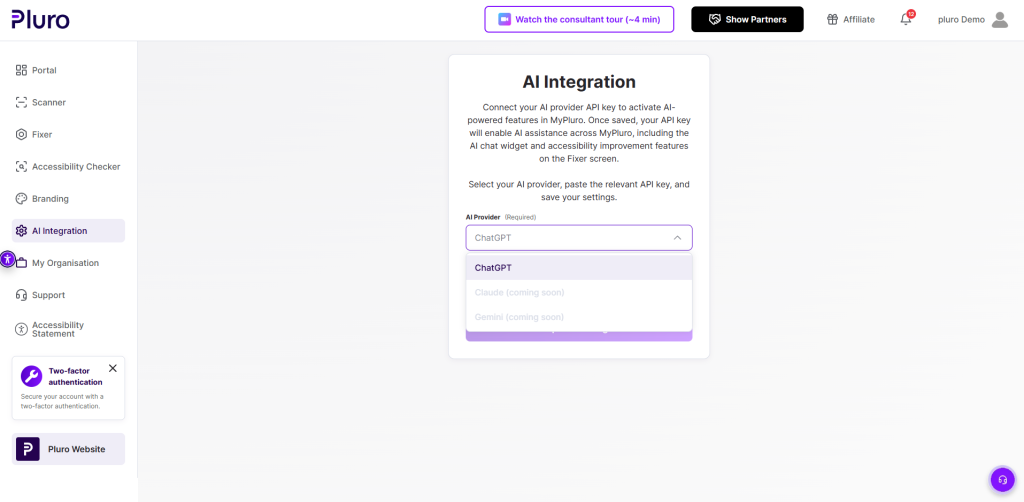
Task: Click the AI Integration heading
Action: pyautogui.click(x=579, y=82)
